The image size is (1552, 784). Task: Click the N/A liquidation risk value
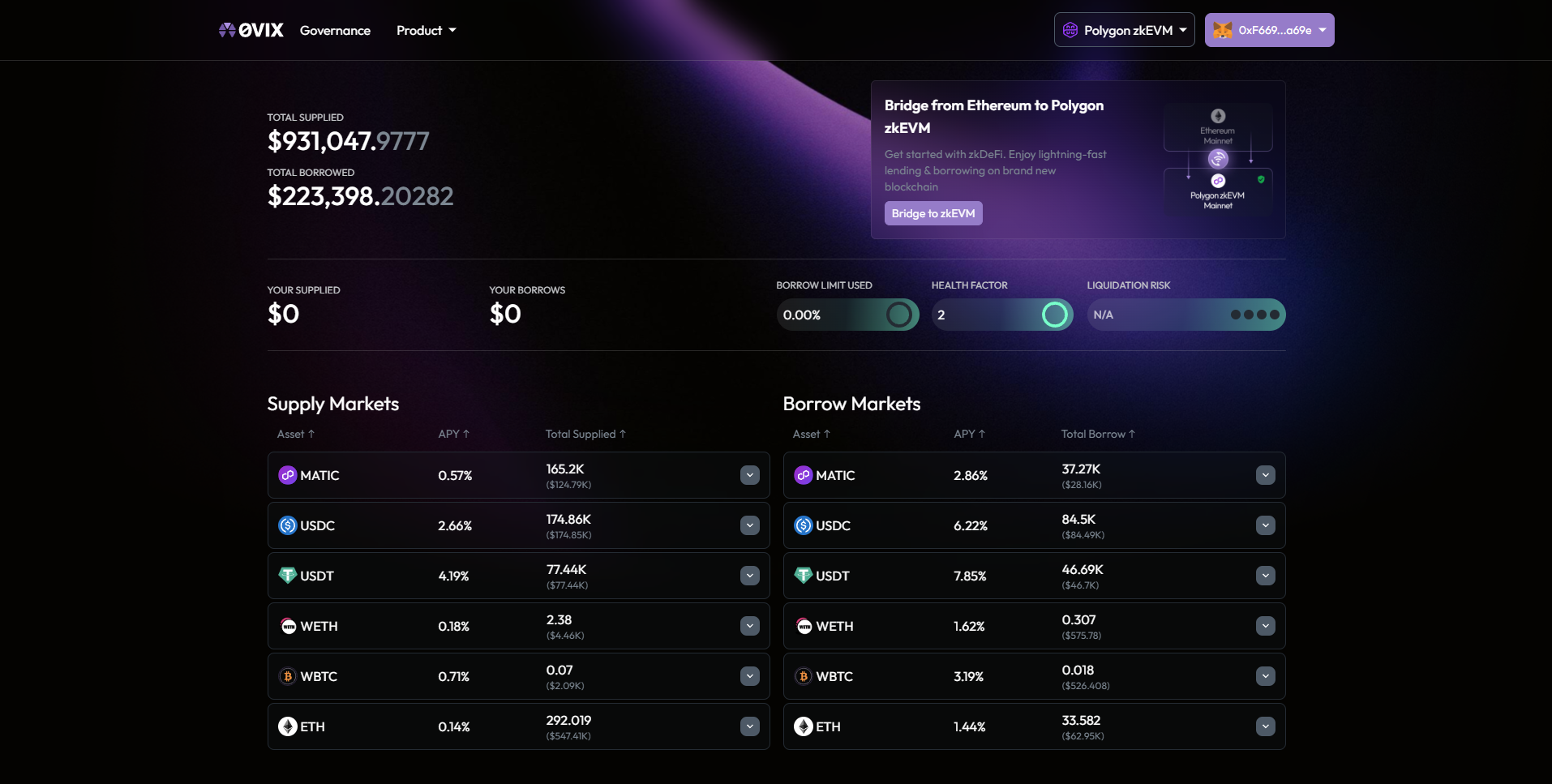1104,315
